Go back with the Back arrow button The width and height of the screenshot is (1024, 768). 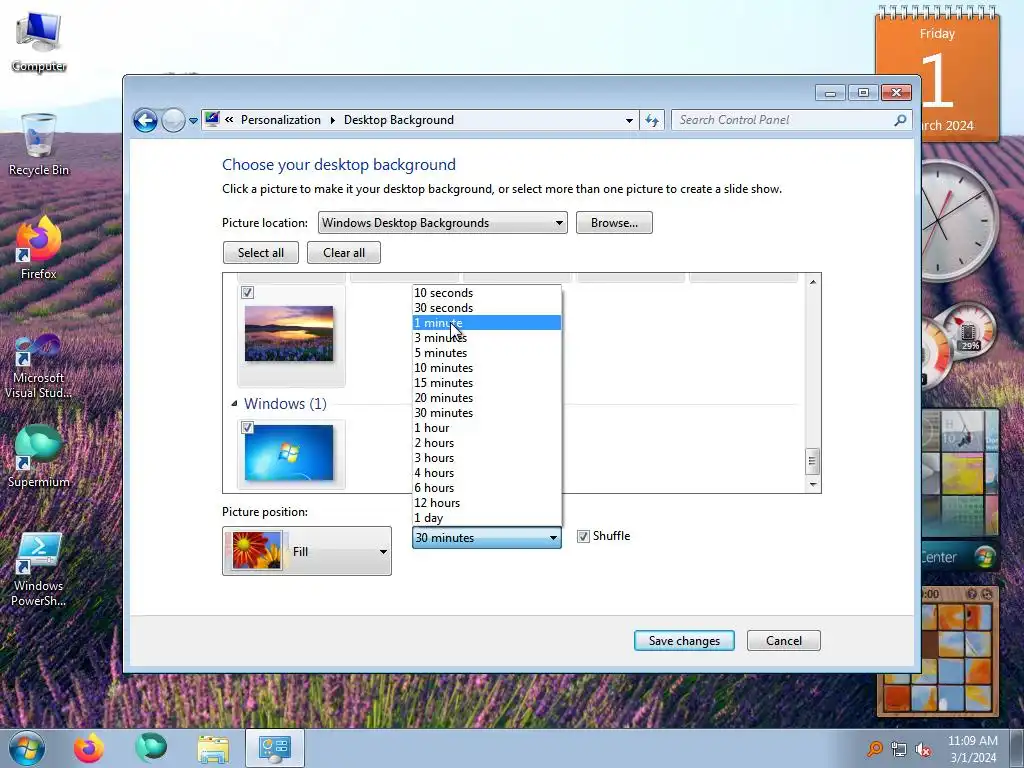click(145, 120)
